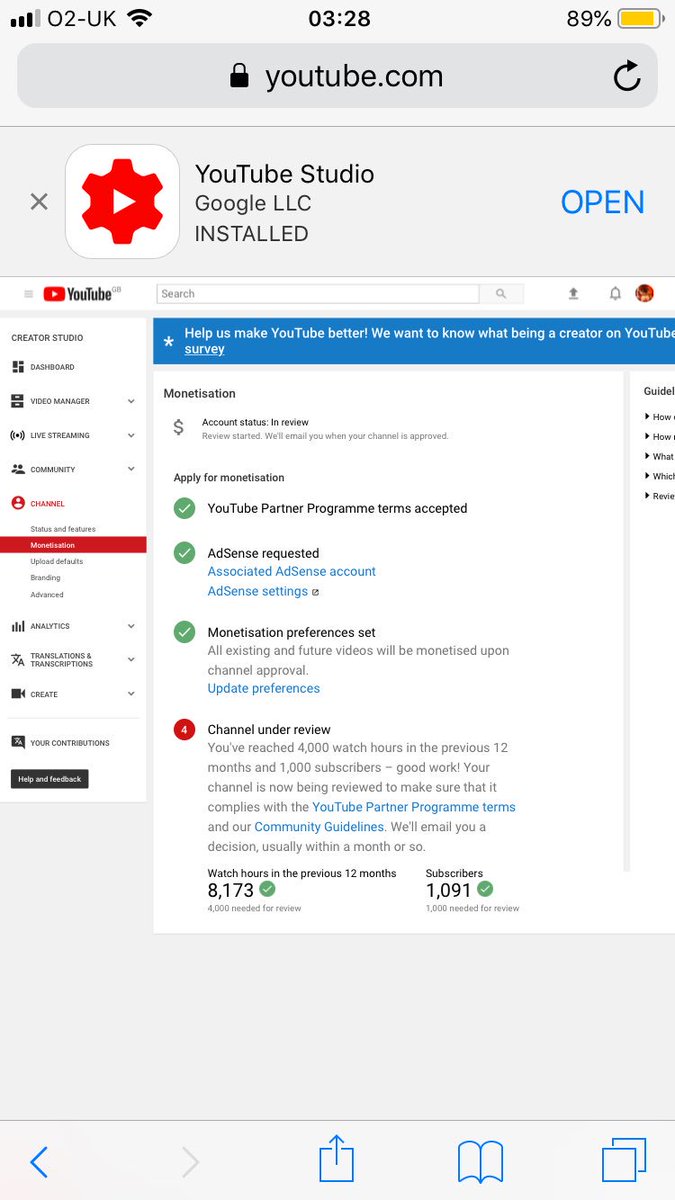The width and height of the screenshot is (675, 1200).
Task: Open the YouTube hamburger menu
Action: pyautogui.click(x=28, y=294)
